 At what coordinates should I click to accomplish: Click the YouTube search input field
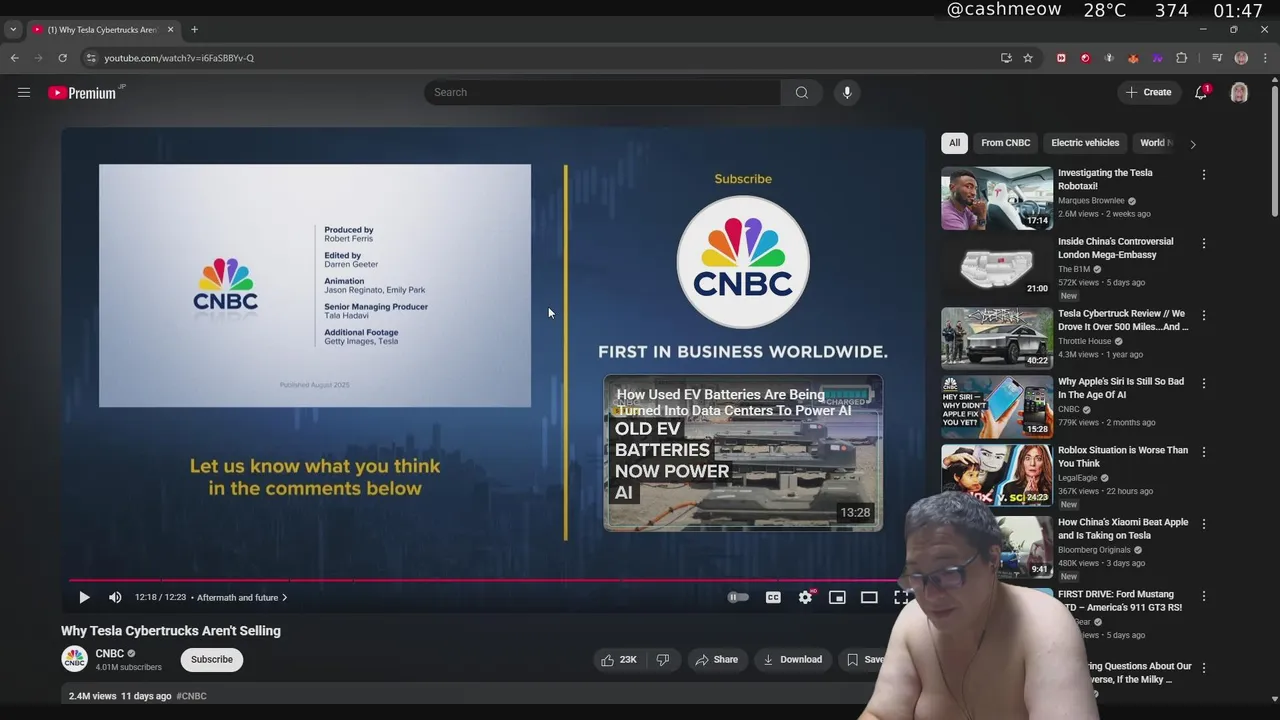pyautogui.click(x=602, y=92)
